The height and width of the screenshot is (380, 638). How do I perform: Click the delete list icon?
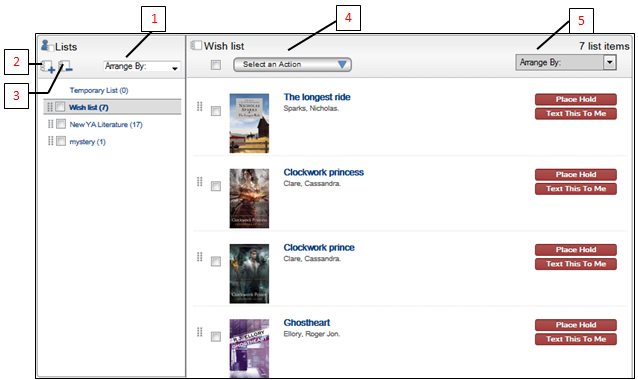tap(66, 66)
